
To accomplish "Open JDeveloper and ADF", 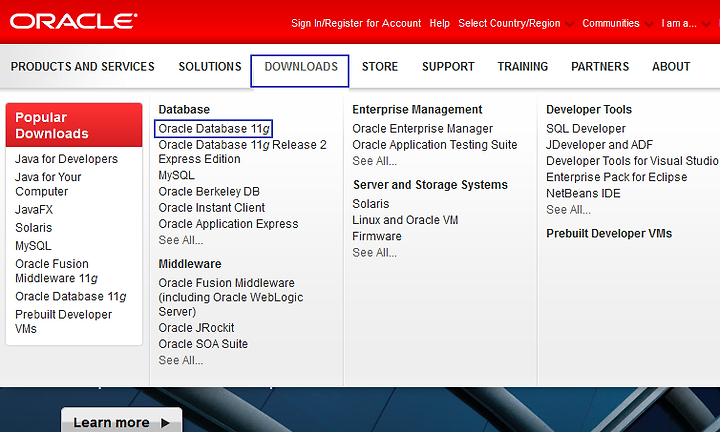I will [x=599, y=145].
